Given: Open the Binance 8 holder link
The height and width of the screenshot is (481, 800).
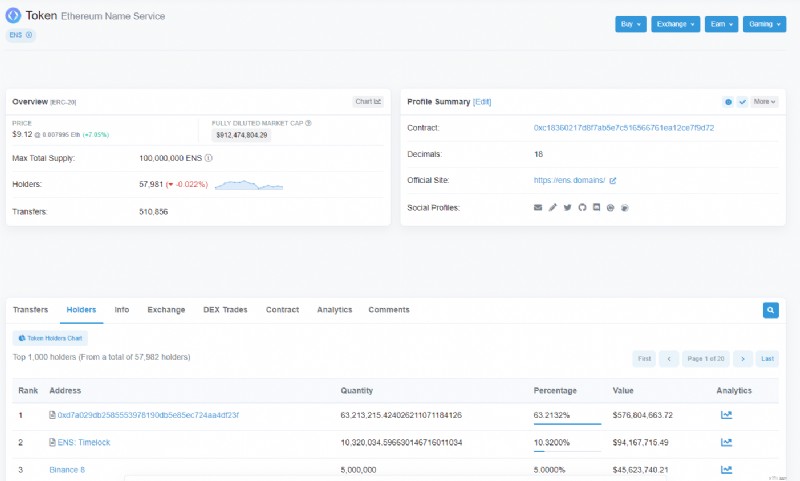Looking at the screenshot, I should pyautogui.click(x=67, y=470).
